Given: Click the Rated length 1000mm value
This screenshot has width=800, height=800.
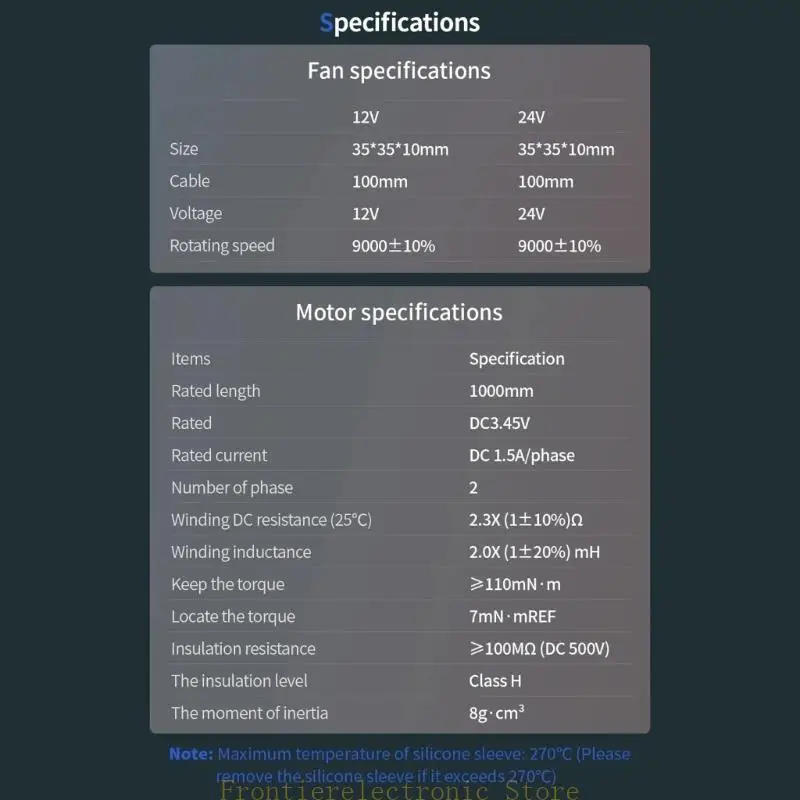Looking at the screenshot, I should 501,391.
